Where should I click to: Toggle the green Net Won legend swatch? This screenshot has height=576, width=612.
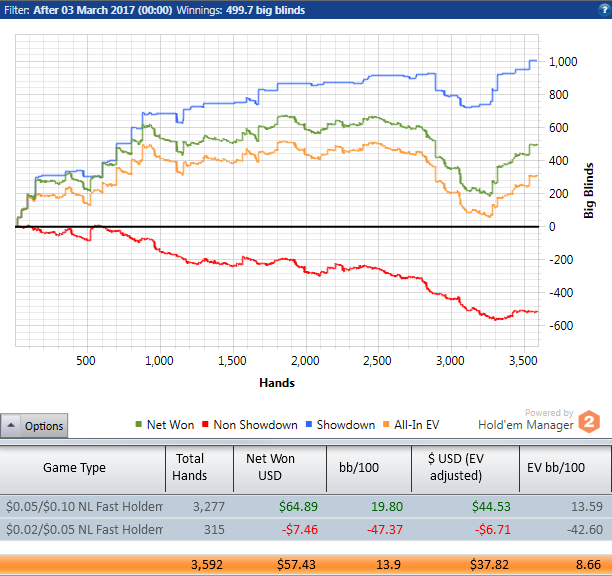point(138,424)
